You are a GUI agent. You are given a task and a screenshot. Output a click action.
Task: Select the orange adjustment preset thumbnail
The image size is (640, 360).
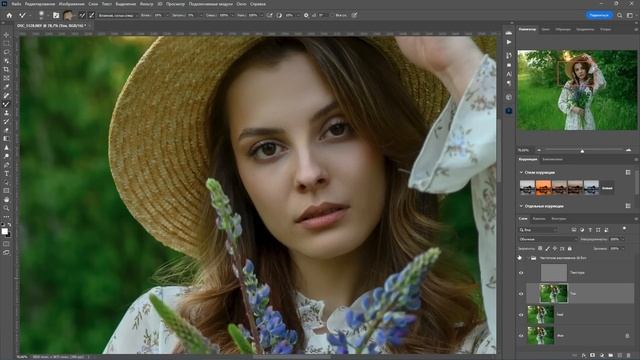click(543, 188)
